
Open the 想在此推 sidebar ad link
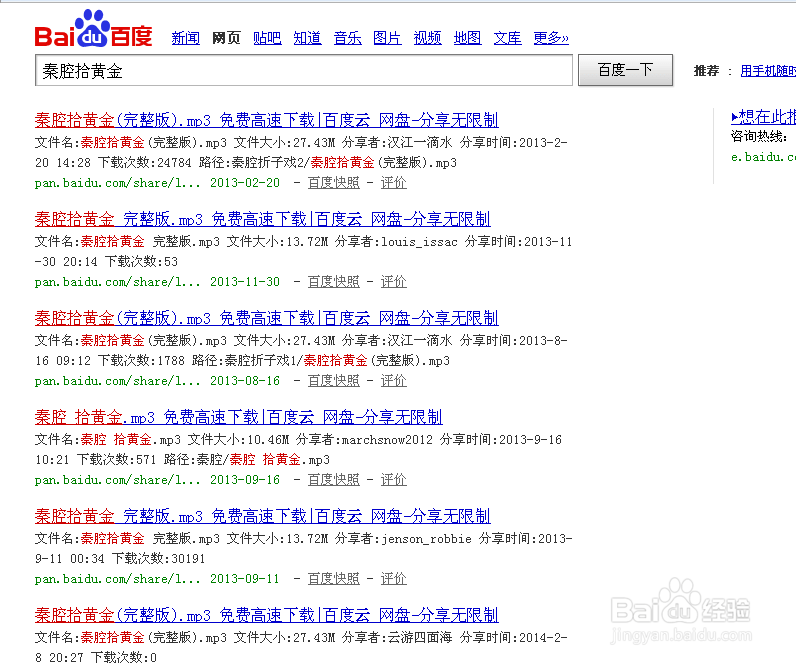tap(764, 117)
